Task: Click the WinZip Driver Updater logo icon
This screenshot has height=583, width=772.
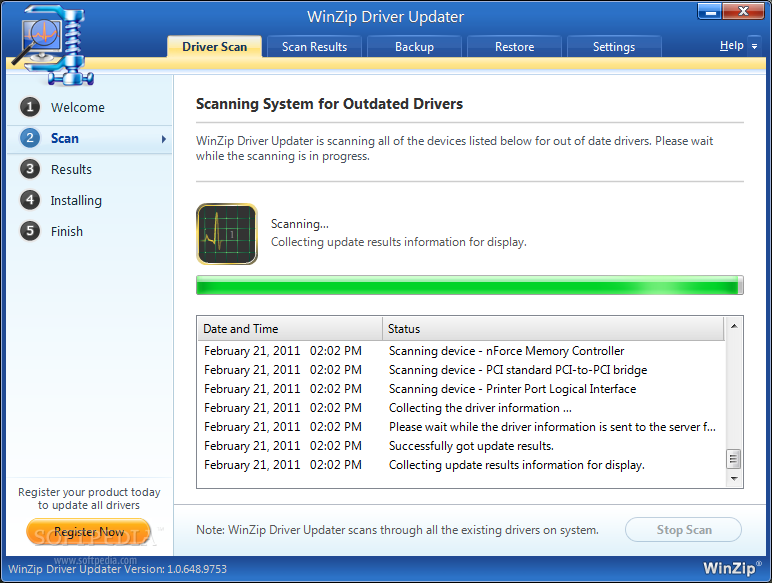Action: (52, 45)
